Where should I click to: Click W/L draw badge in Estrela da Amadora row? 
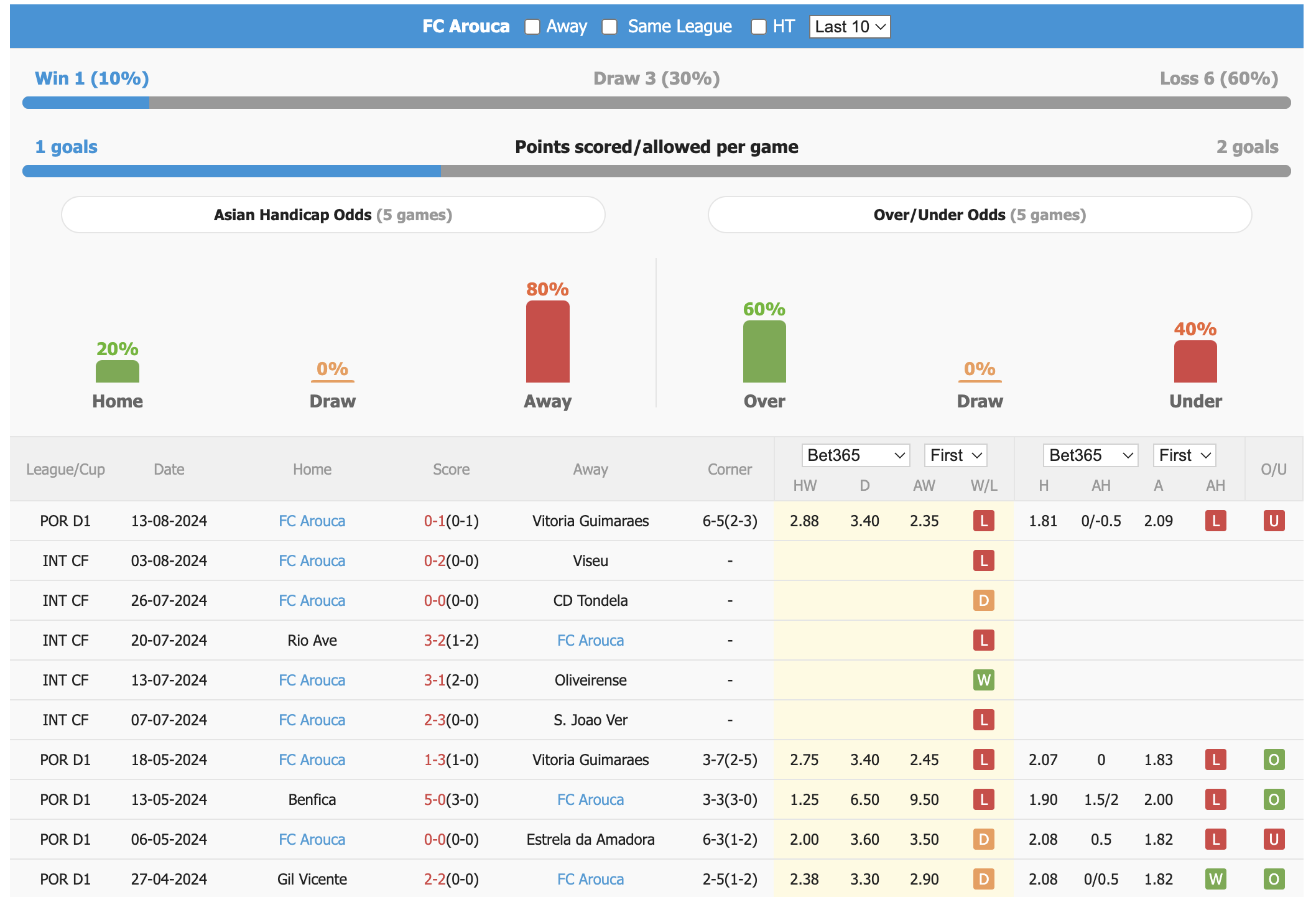[x=984, y=839]
